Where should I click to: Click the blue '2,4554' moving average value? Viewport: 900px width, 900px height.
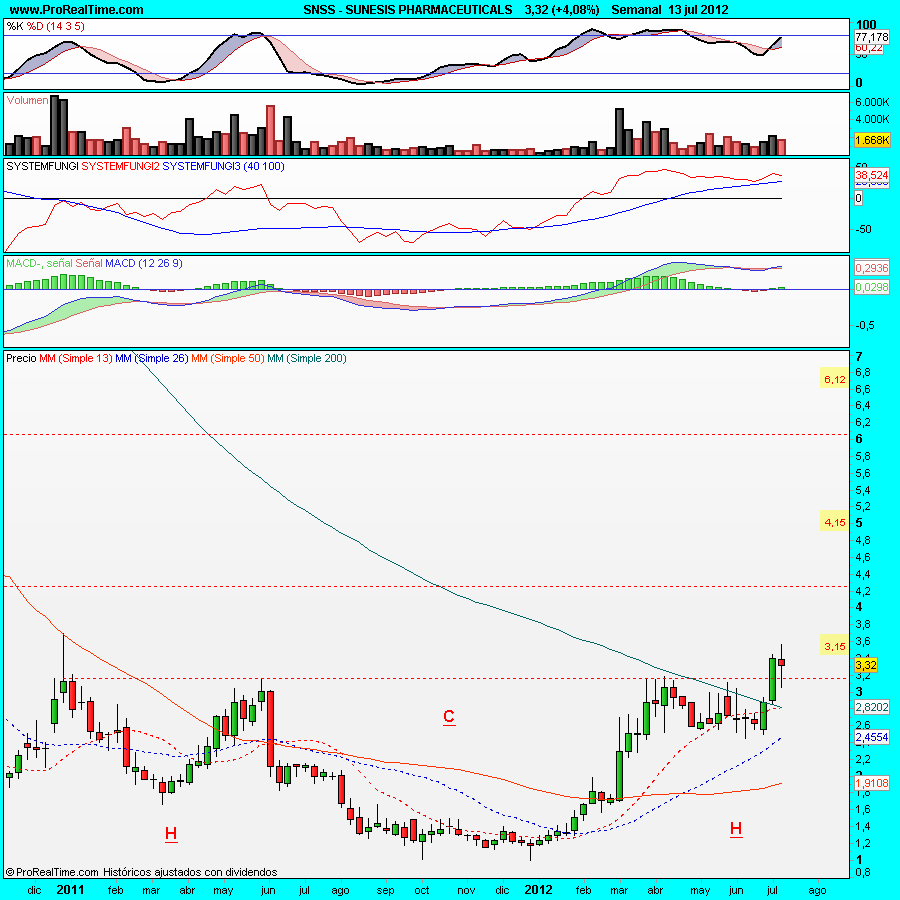[872, 737]
